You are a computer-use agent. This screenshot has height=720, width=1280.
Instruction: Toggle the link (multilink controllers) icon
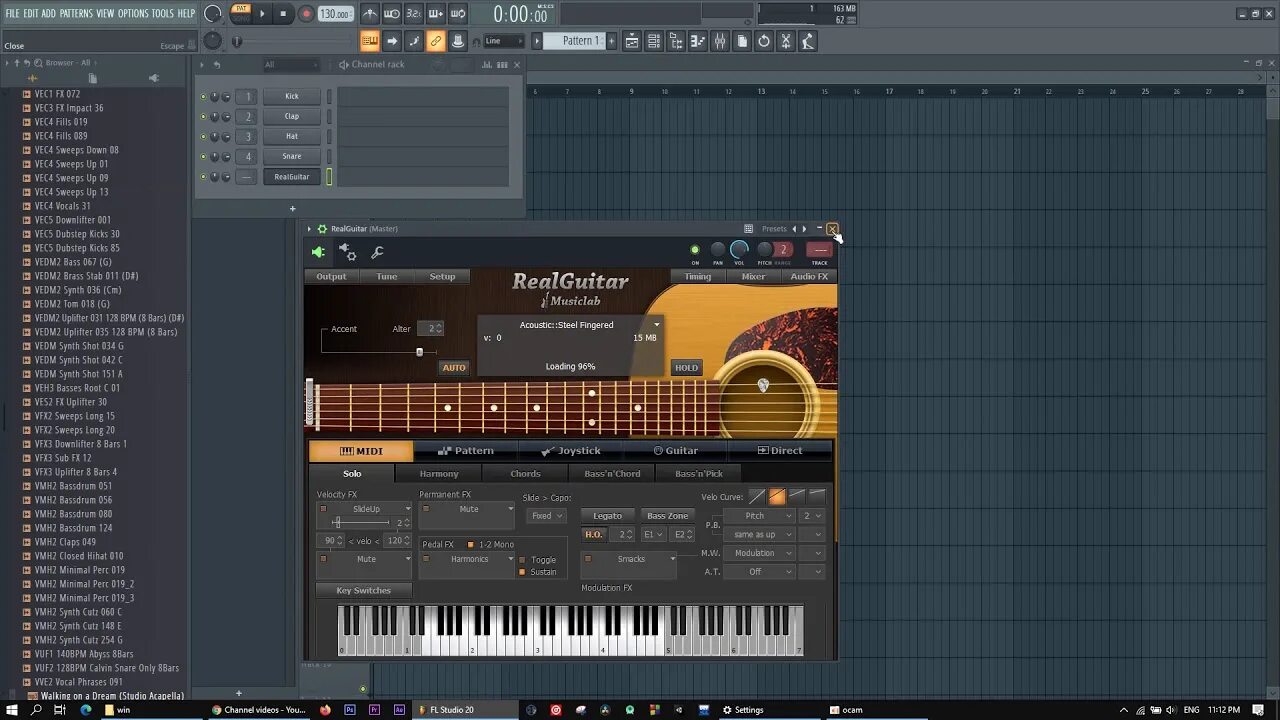436,41
